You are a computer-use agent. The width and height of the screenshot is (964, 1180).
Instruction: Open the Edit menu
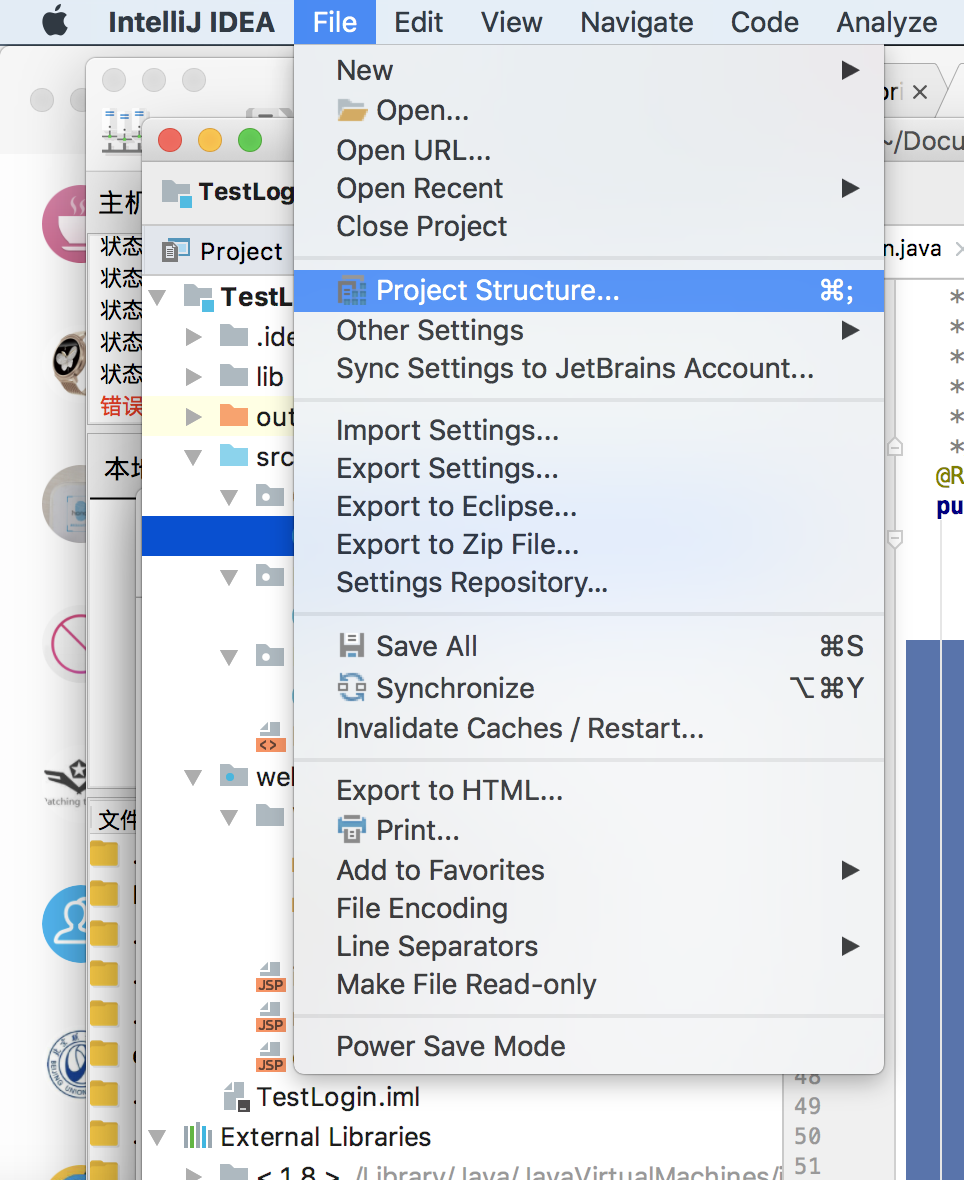pos(418,23)
